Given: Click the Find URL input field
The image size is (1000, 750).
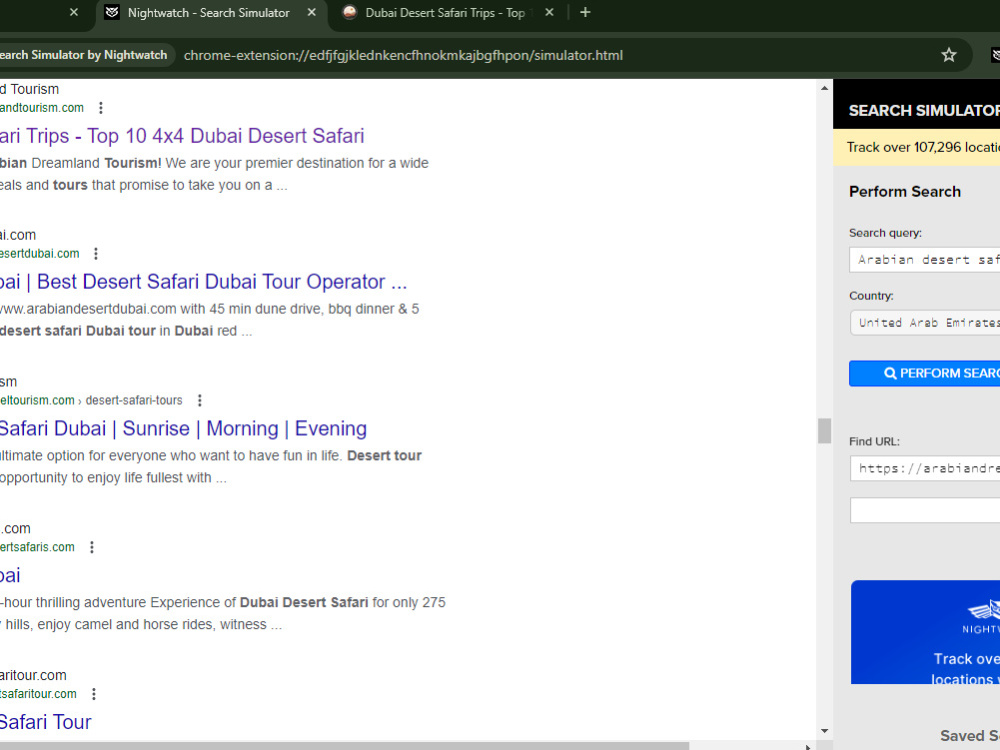Looking at the screenshot, I should [x=925, y=468].
